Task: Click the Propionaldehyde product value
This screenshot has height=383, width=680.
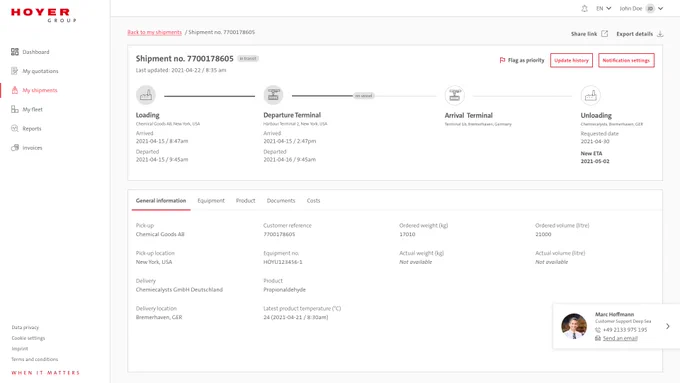Action: tap(284, 289)
